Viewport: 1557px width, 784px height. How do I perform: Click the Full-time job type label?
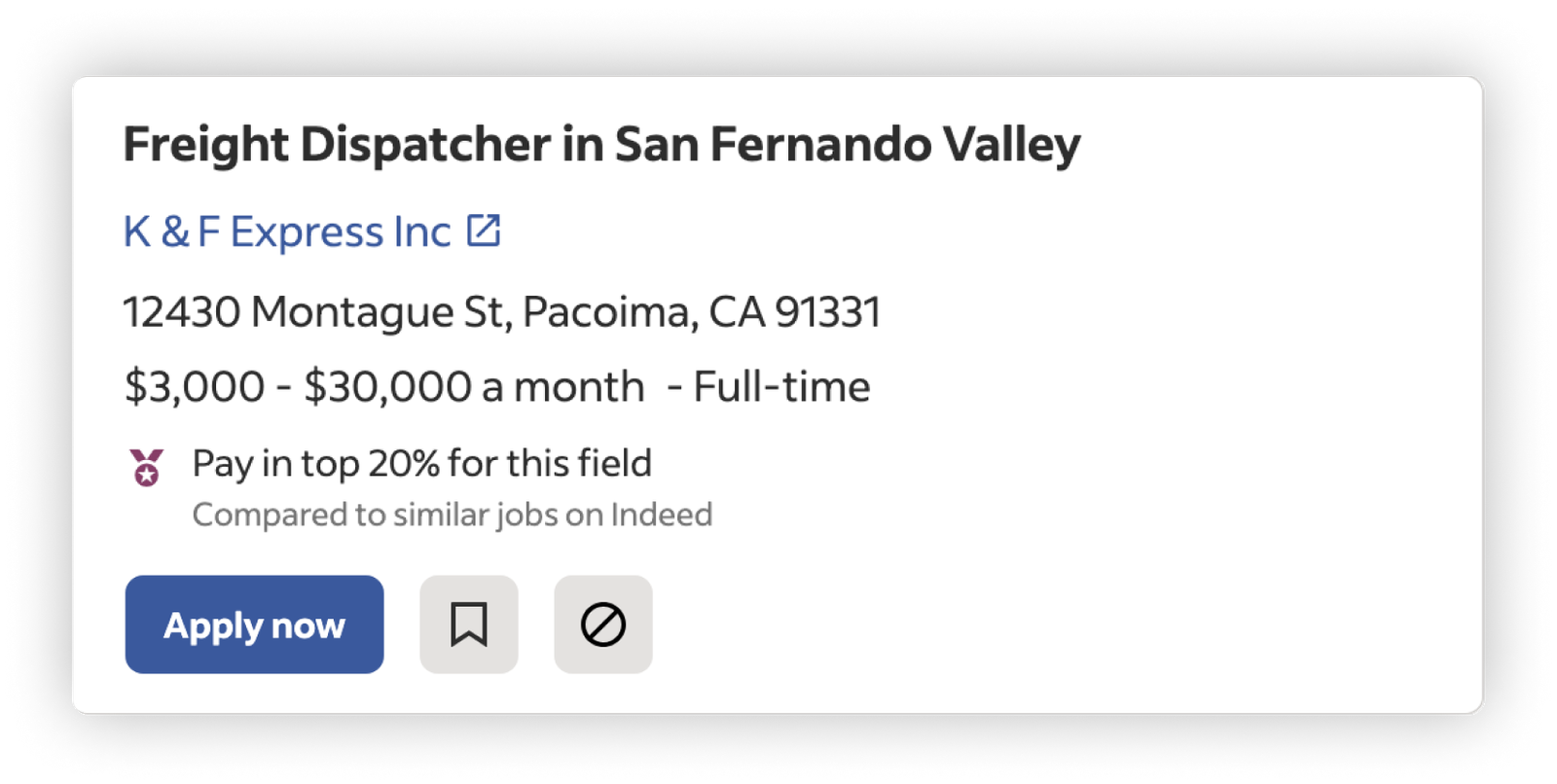tap(781, 387)
